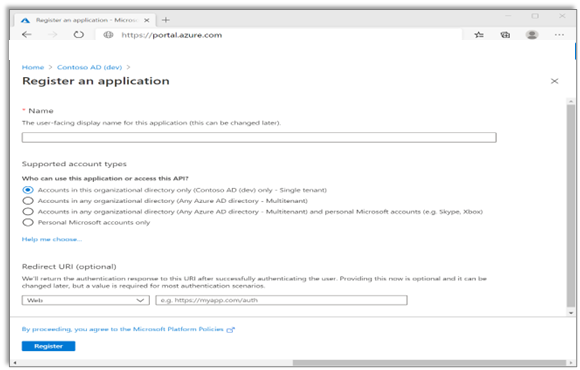Click the Azure logo on the tab
The width and height of the screenshot is (580, 370).
click(25, 20)
